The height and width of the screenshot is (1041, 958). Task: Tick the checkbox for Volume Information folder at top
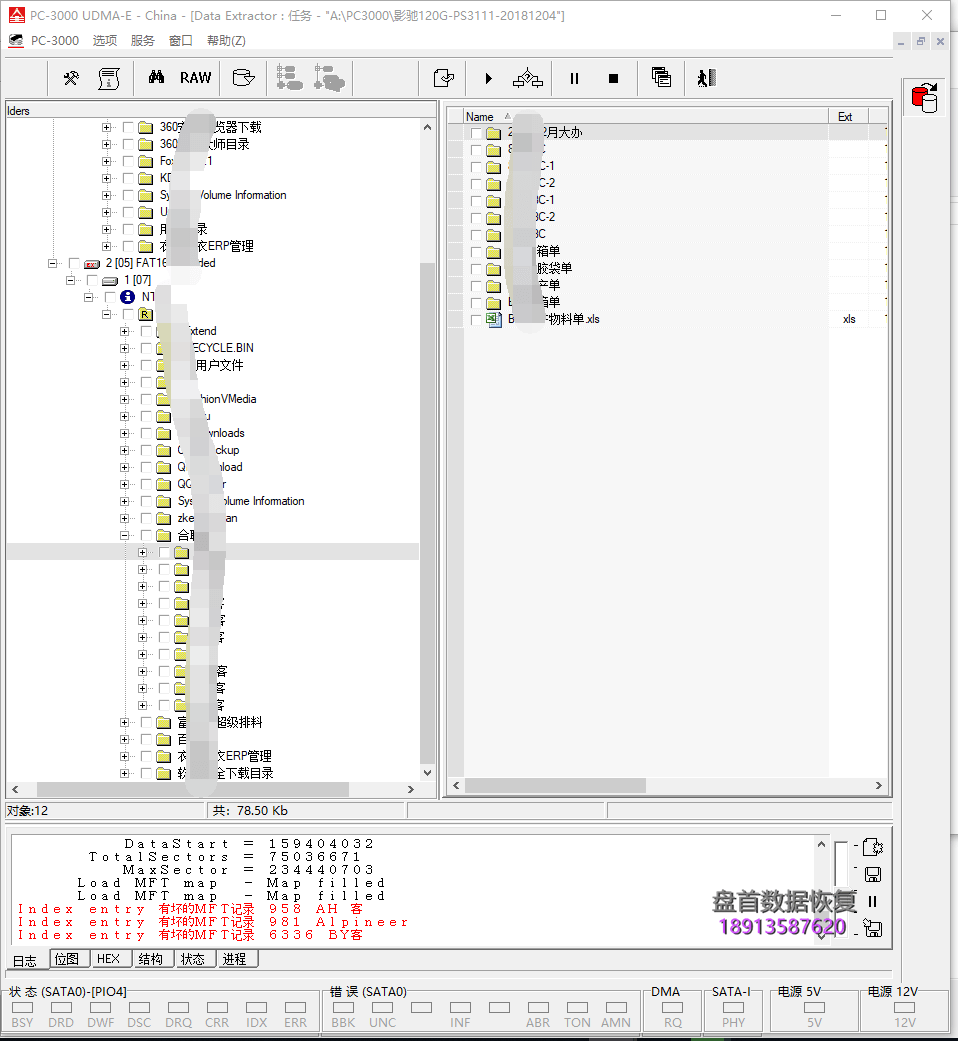click(128, 195)
